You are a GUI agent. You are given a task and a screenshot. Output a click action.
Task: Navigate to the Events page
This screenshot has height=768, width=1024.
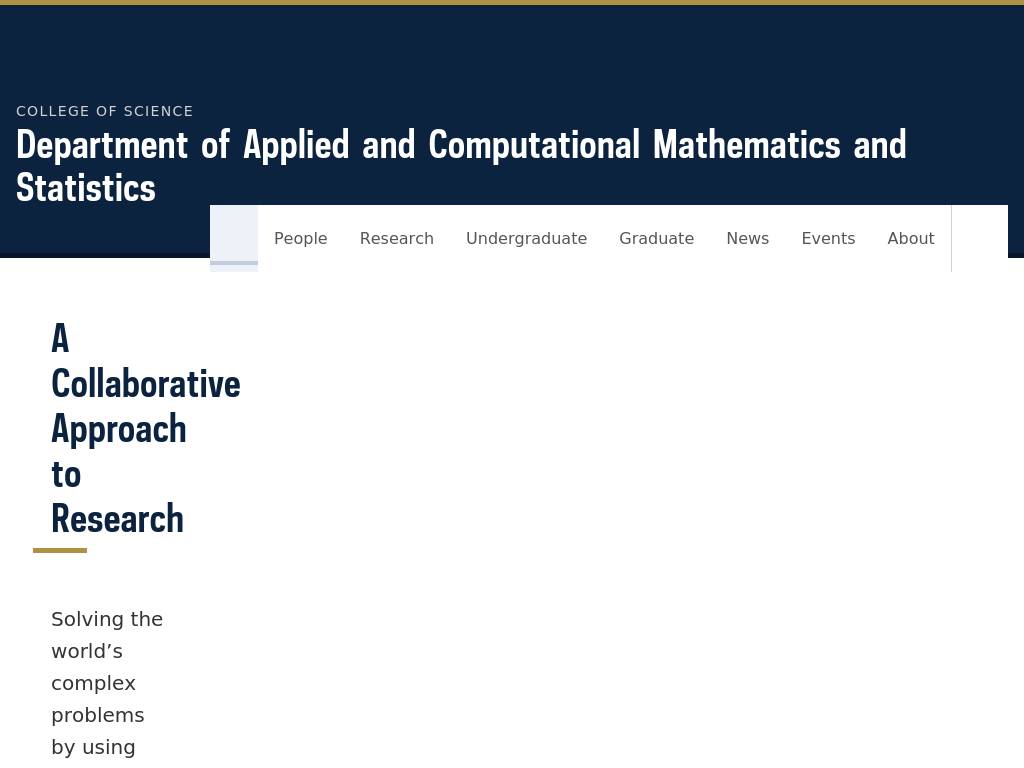pos(828,238)
